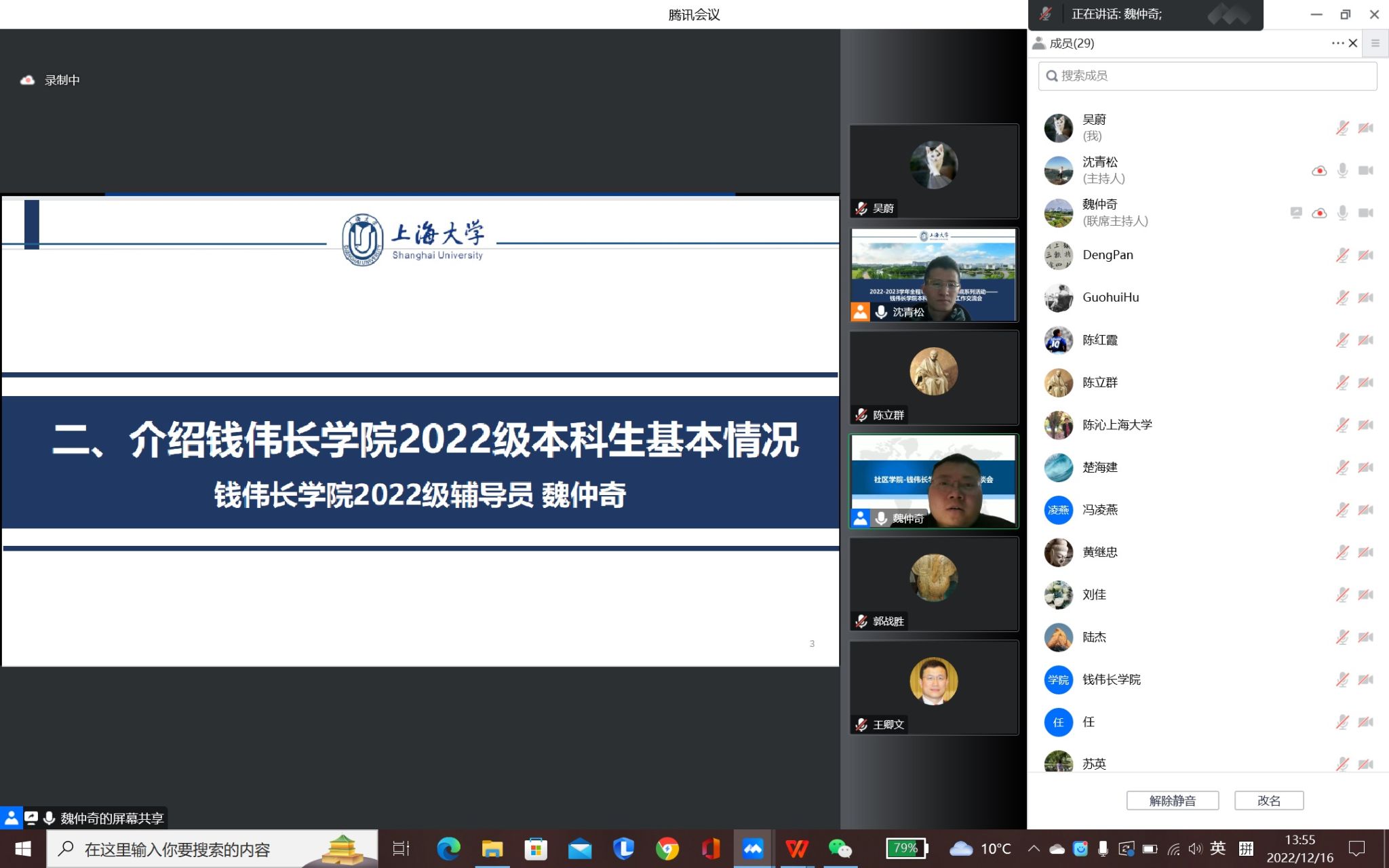Viewport: 1389px width, 868px height.
Task: Toggle 沈青松's camera in the member list
Action: 1365,170
